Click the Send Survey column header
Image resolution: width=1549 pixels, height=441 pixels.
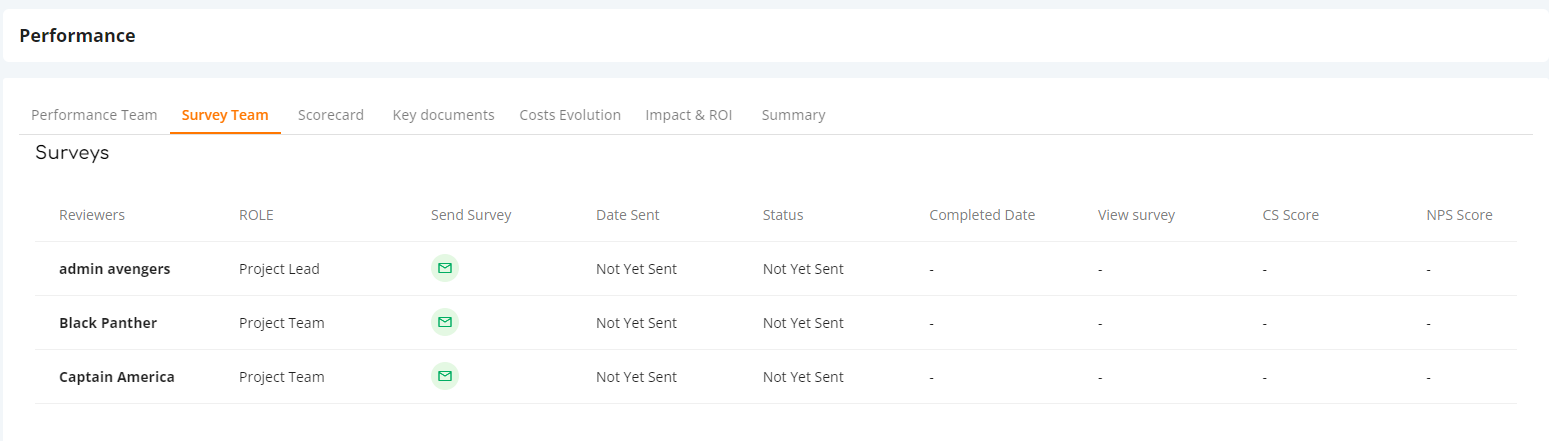pos(471,215)
